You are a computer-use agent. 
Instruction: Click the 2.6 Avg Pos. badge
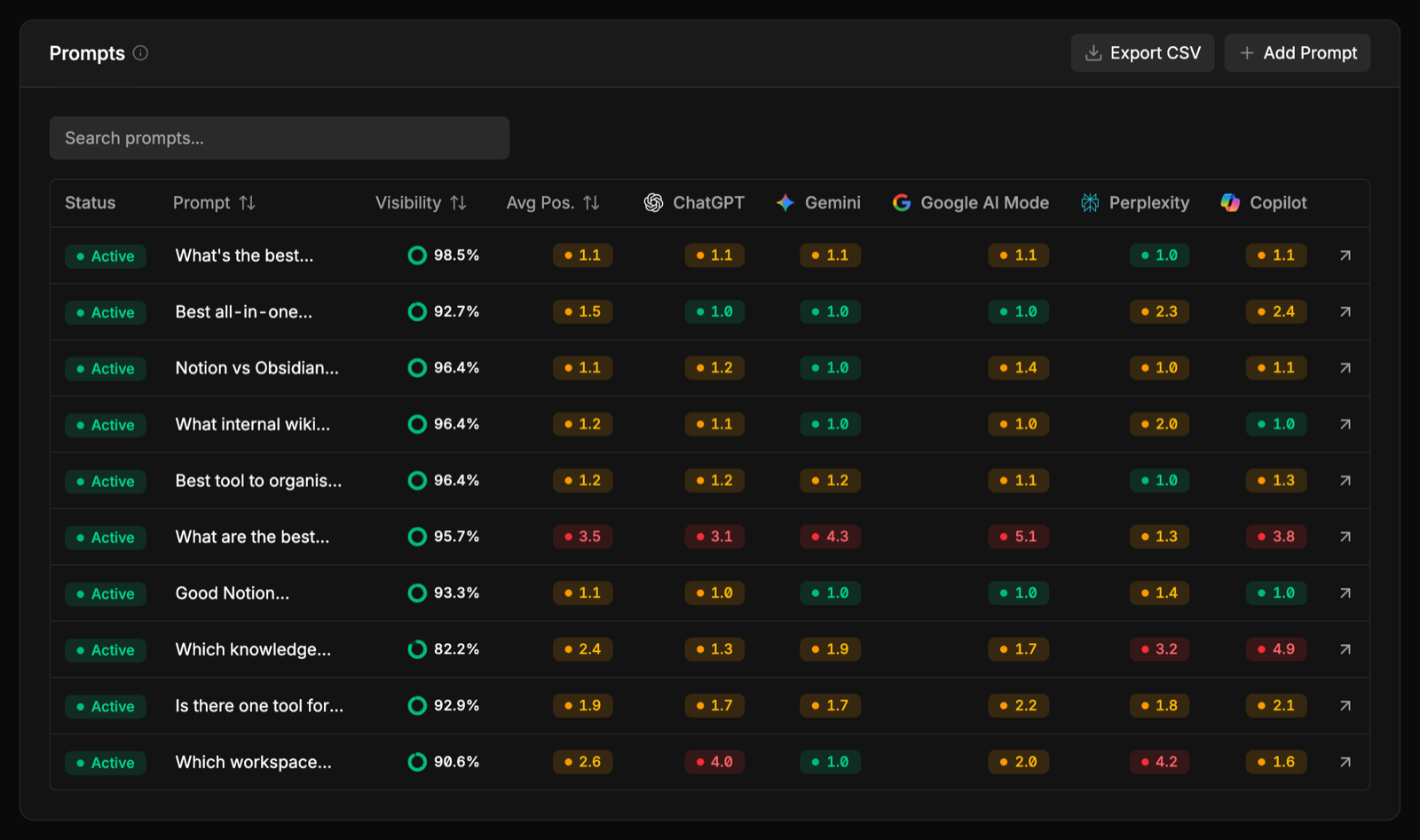coord(582,762)
